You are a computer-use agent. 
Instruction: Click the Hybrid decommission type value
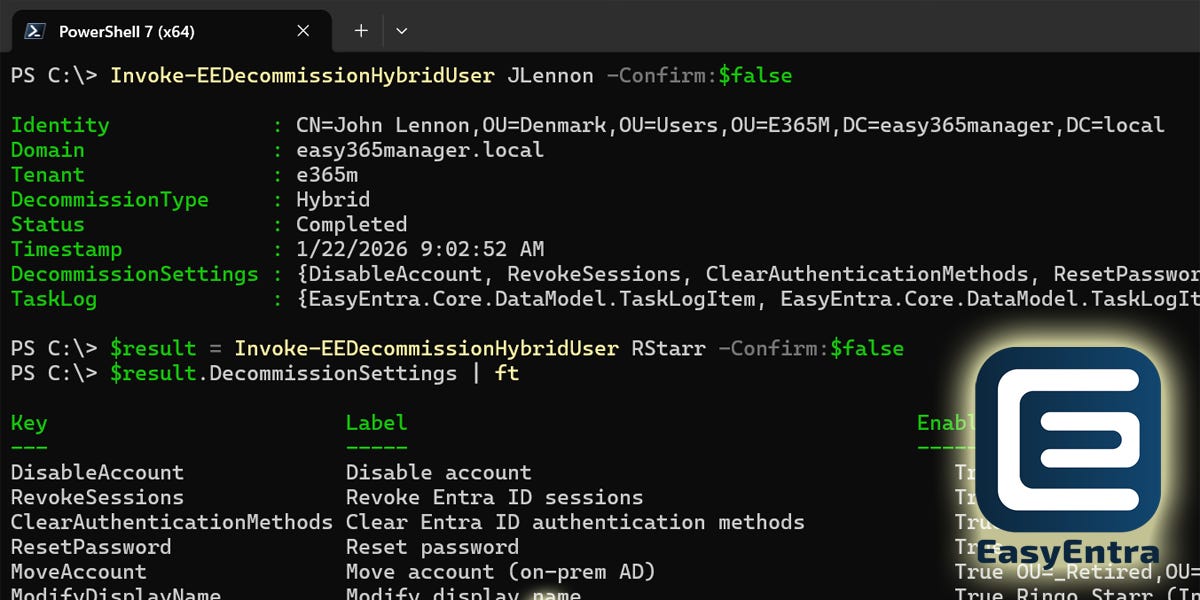click(x=333, y=200)
